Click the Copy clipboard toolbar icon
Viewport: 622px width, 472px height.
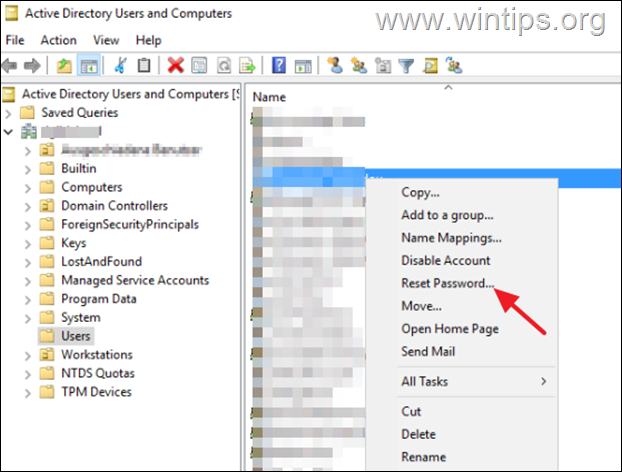tap(144, 65)
